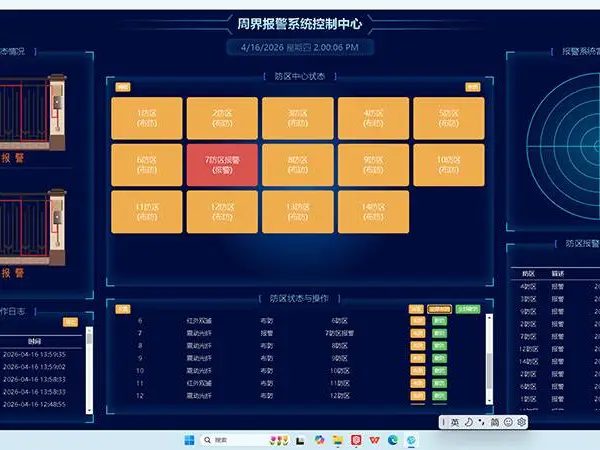This screenshot has height=450, width=600.
Task: Select the 6防区 zone tile
Action: tap(147, 165)
